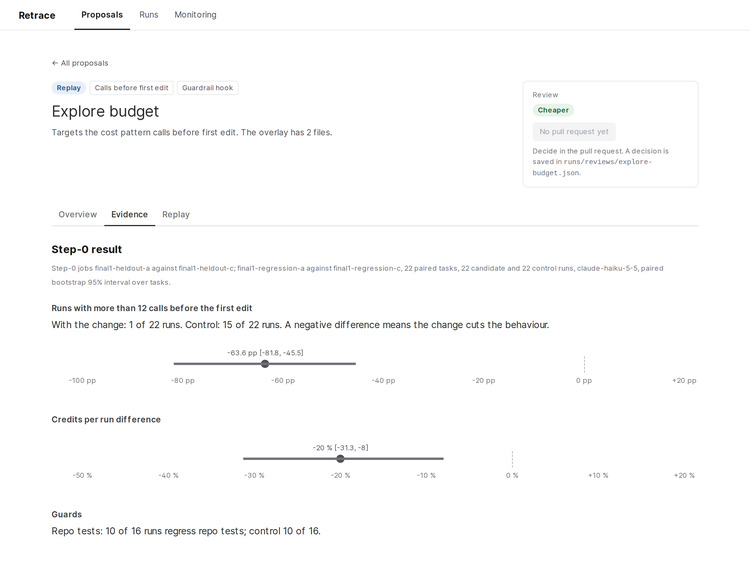Click the Cheaper review badge

coord(553,110)
